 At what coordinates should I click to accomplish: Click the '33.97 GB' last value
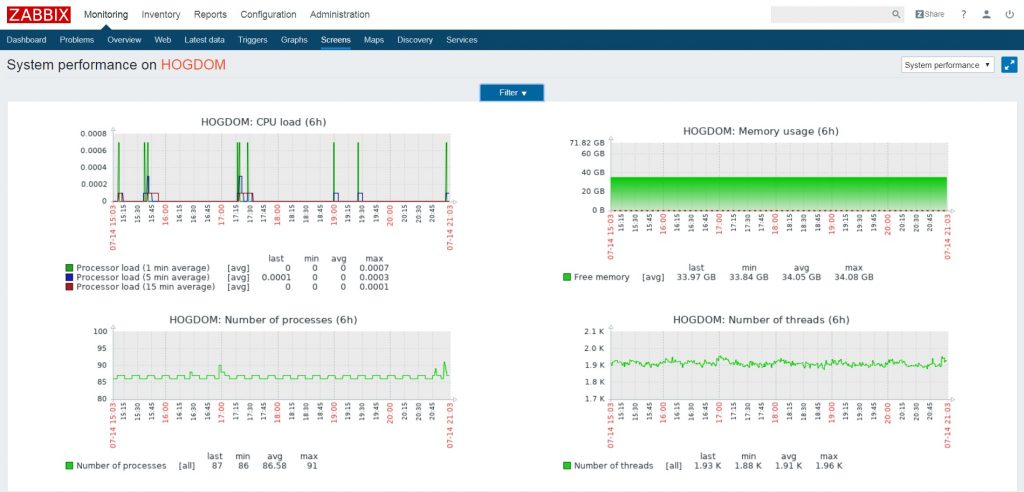click(696, 277)
